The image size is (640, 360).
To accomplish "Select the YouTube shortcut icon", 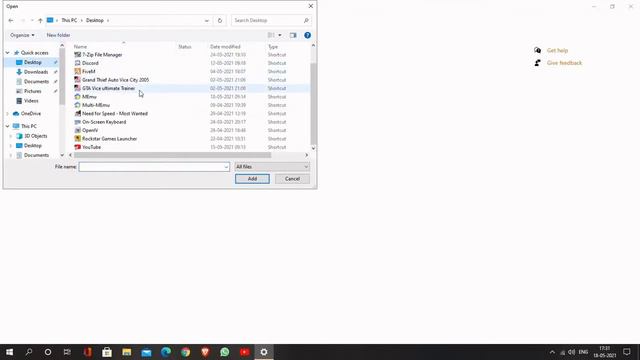I will (x=78, y=147).
